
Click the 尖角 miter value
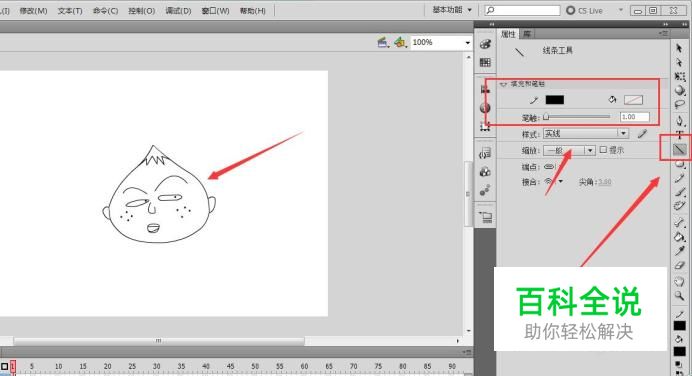[605, 182]
